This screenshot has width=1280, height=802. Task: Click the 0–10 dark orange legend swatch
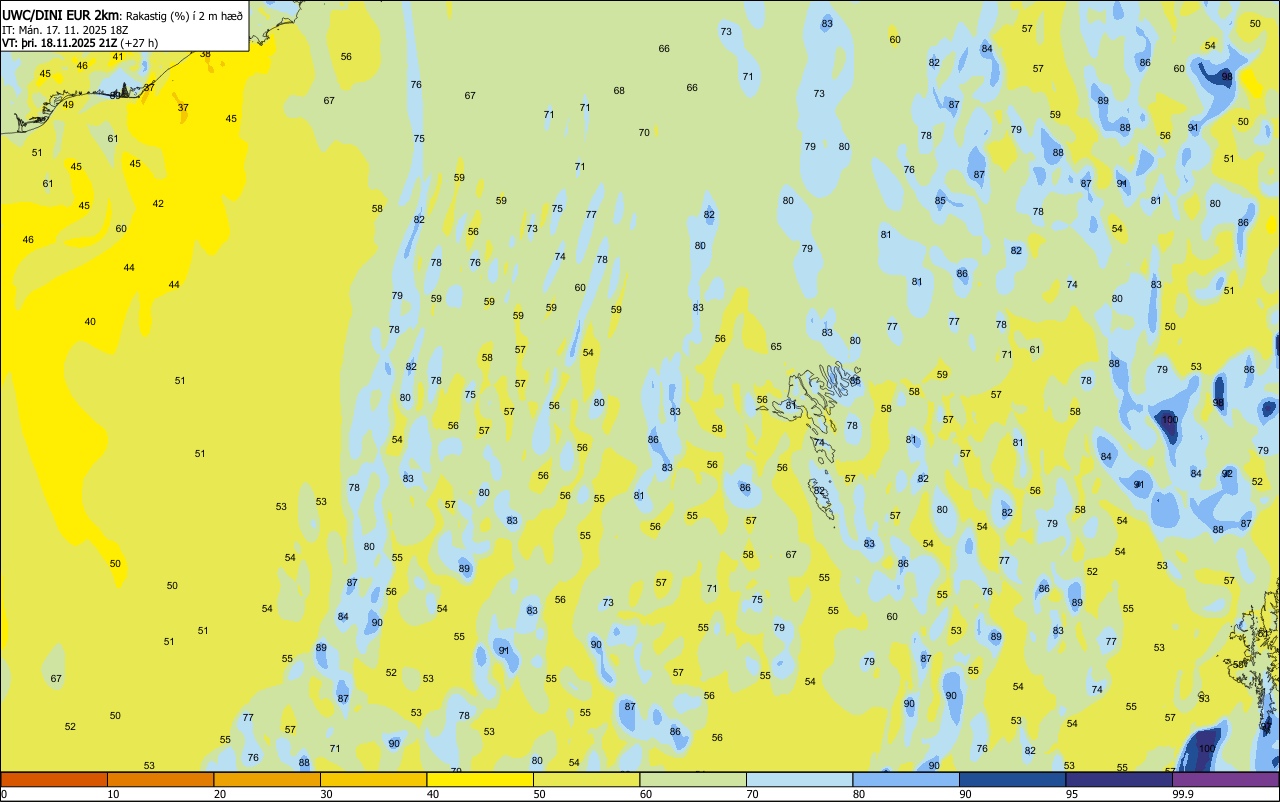tap(54, 779)
